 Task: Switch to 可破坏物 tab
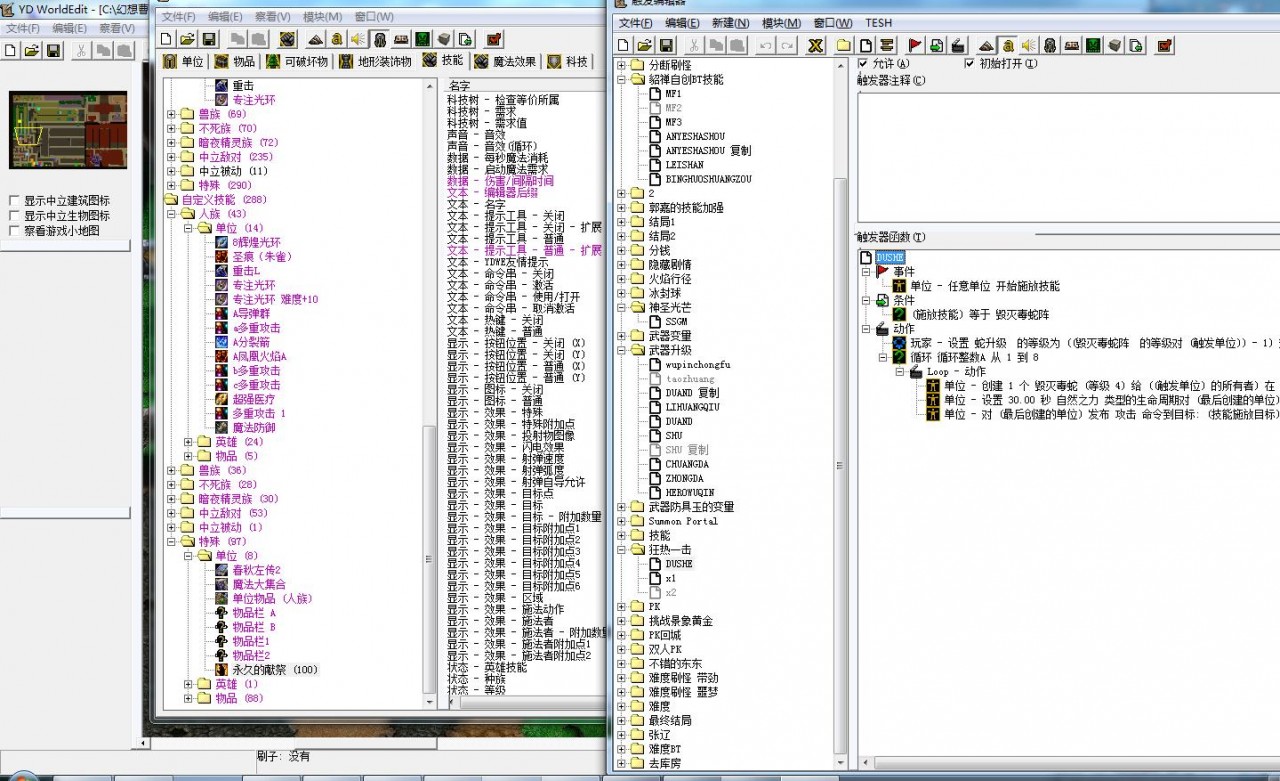click(298, 61)
